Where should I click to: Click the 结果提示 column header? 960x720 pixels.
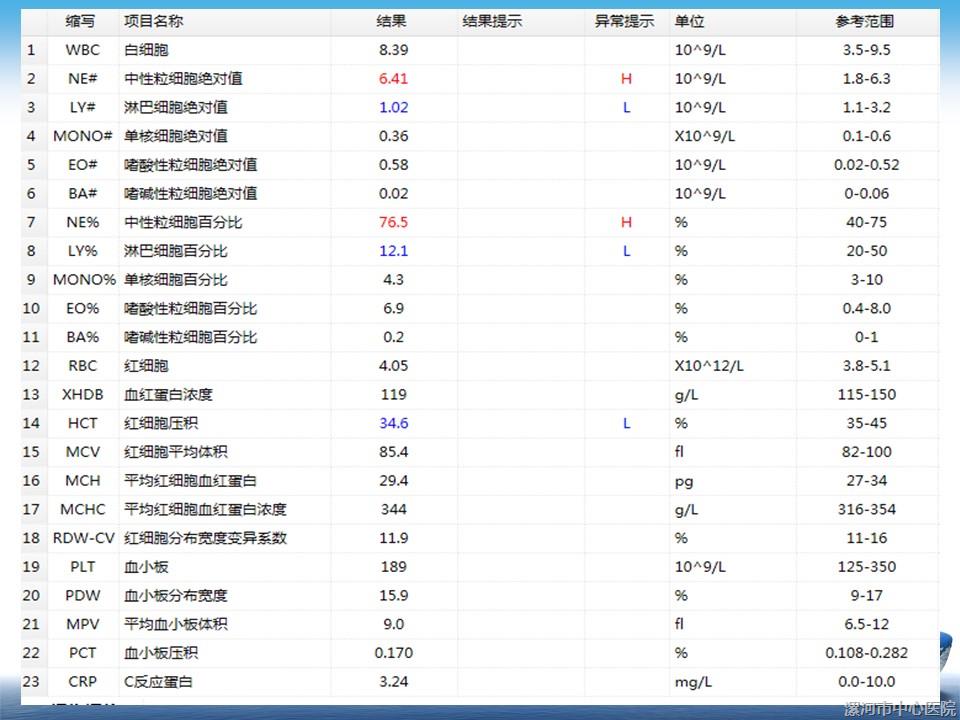pyautogui.click(x=492, y=21)
